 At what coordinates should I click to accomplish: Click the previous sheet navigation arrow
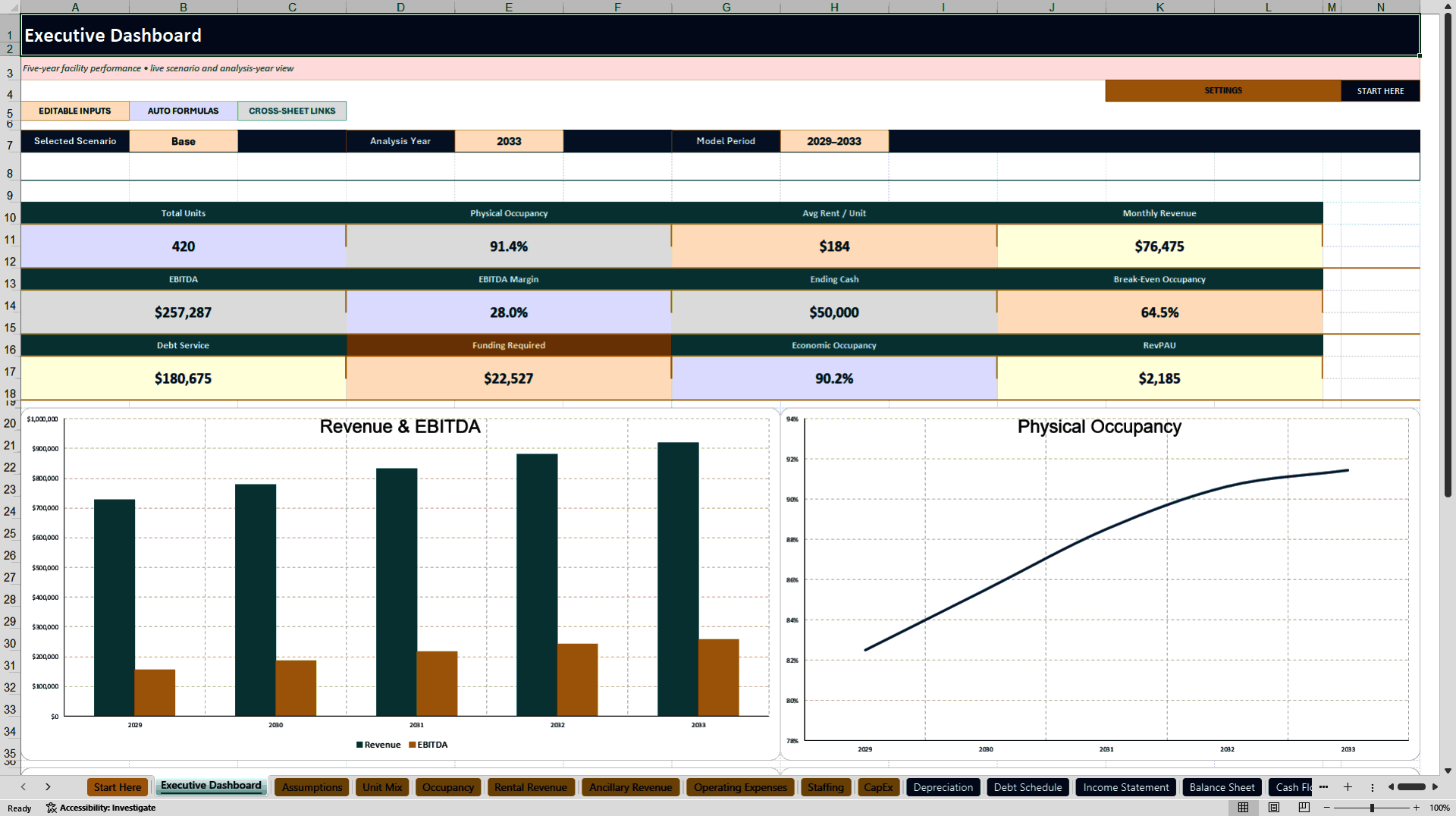point(24,787)
